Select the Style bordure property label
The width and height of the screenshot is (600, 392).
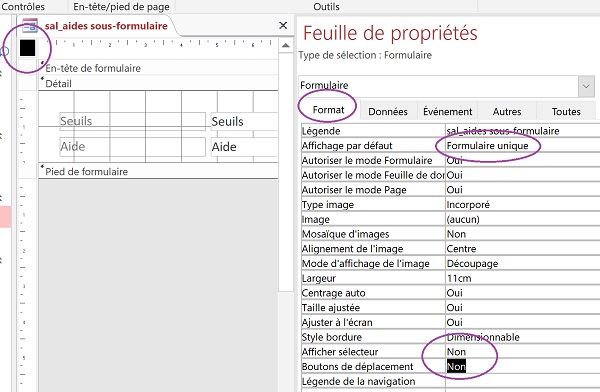(373, 337)
